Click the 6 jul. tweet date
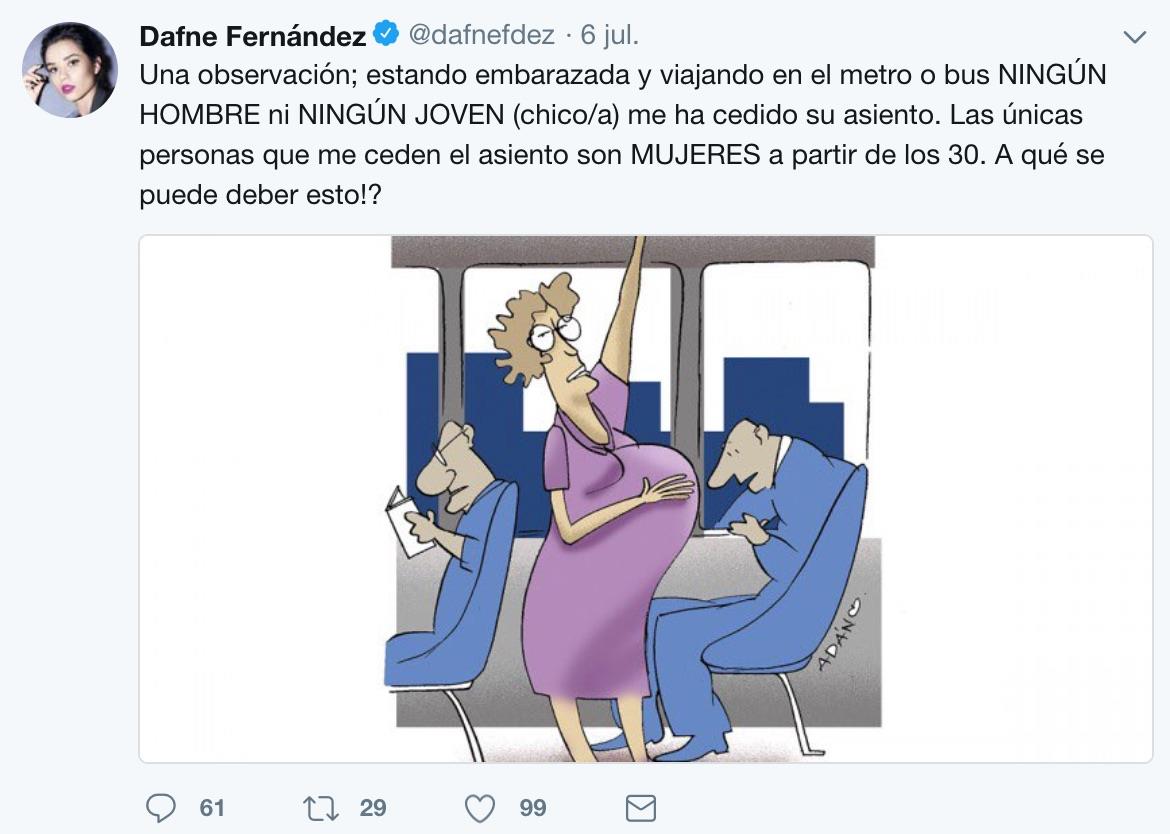 (x=609, y=36)
